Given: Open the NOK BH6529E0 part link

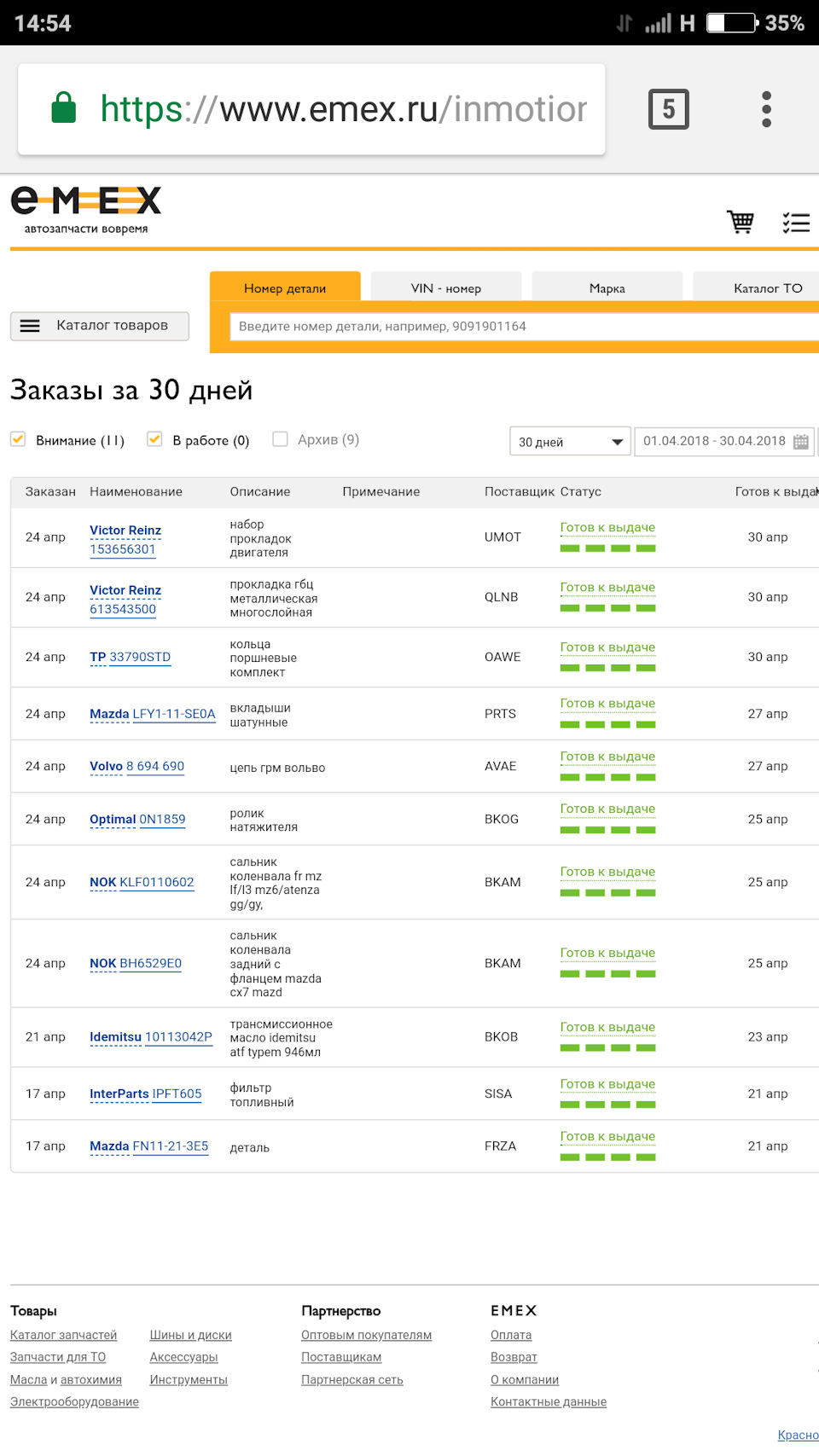Looking at the screenshot, I should tap(136, 963).
